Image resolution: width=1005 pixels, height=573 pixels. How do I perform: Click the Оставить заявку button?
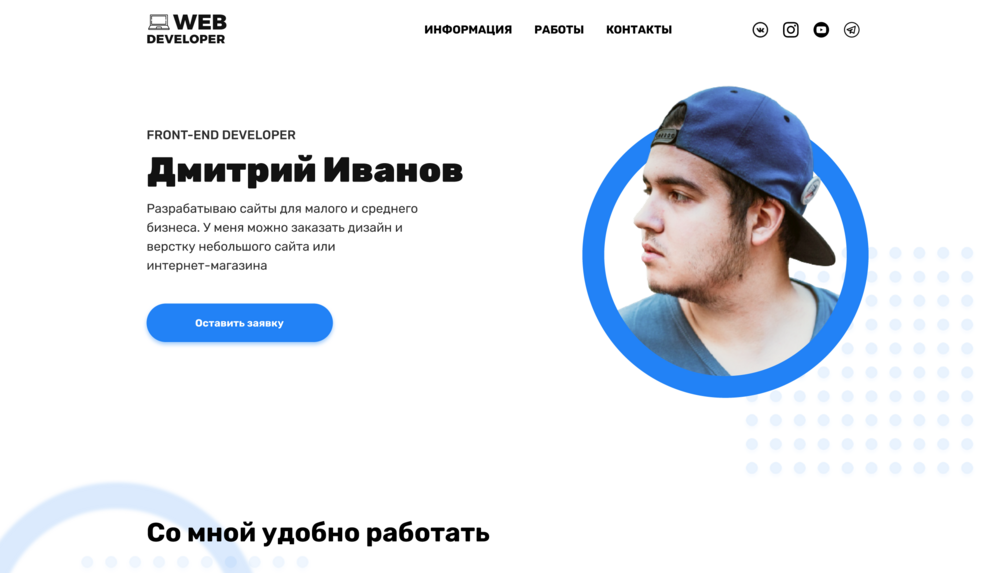click(239, 322)
